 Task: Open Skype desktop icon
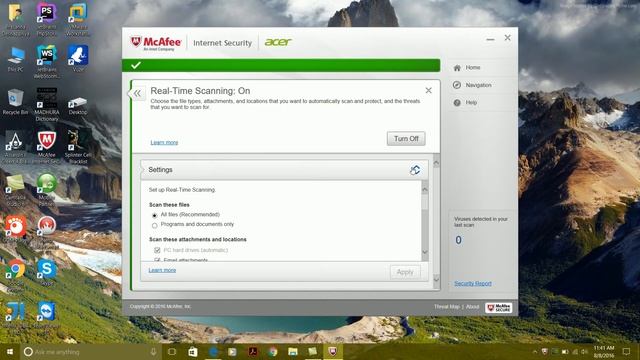47,273
